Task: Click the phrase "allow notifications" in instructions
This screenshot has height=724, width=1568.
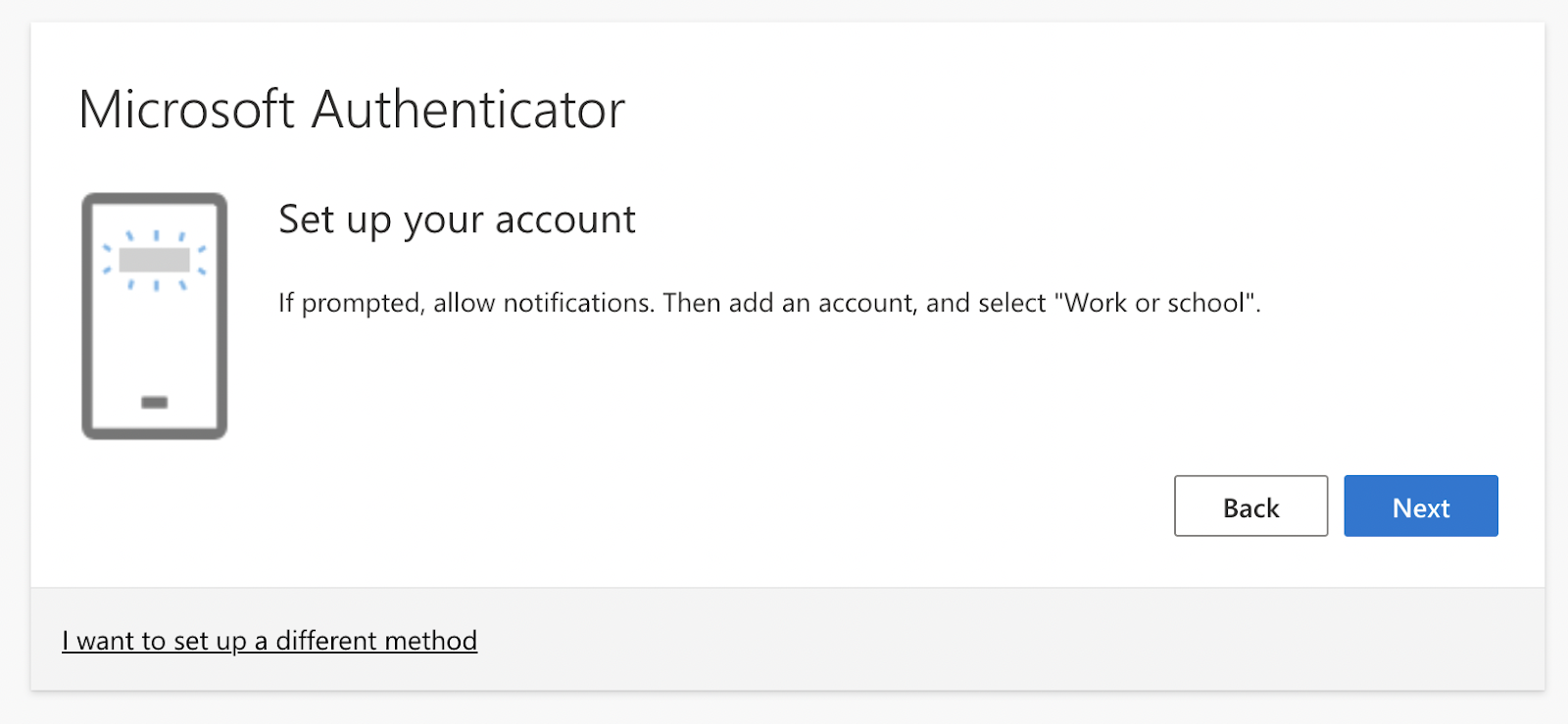Action: click(x=542, y=303)
